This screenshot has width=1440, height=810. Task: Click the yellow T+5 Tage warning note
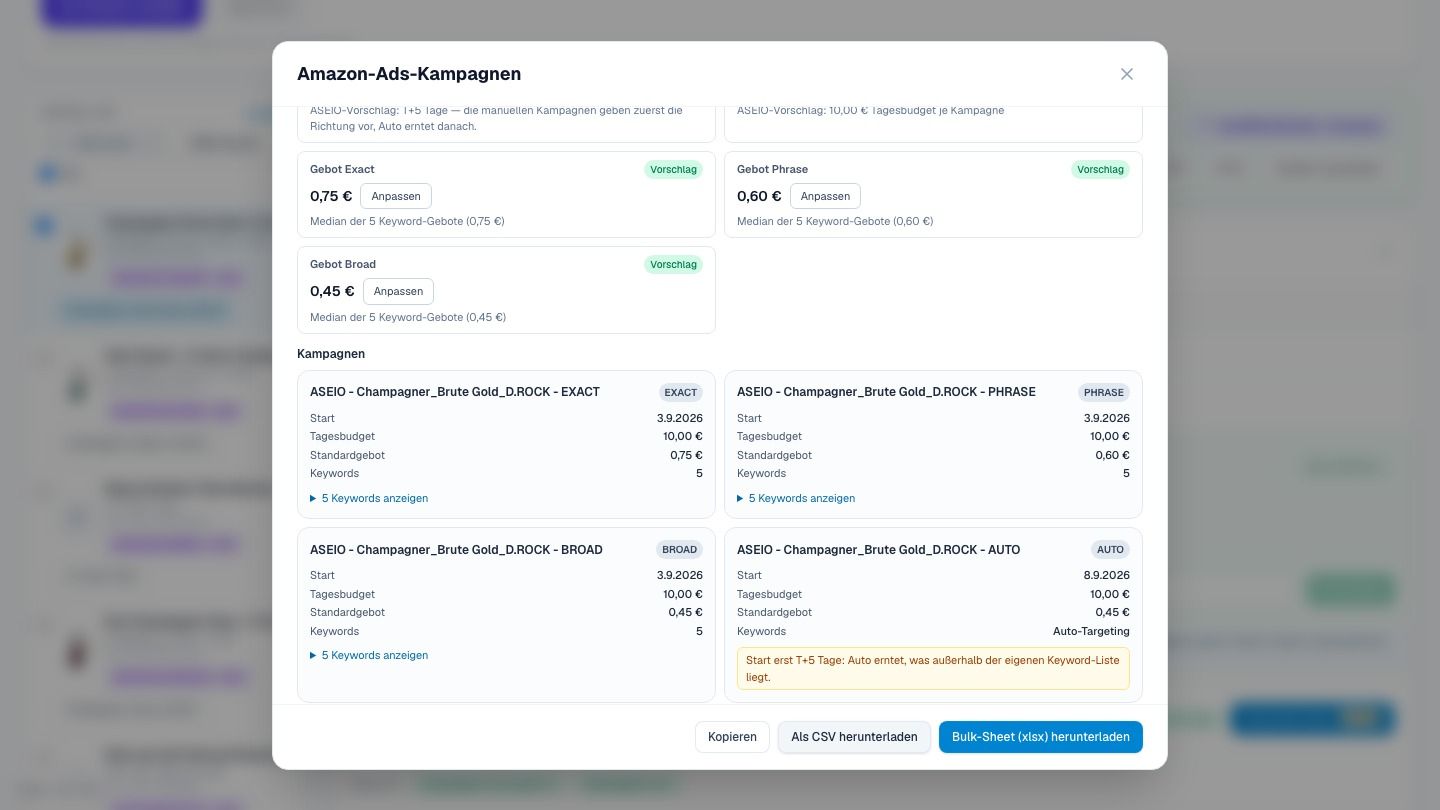point(933,669)
